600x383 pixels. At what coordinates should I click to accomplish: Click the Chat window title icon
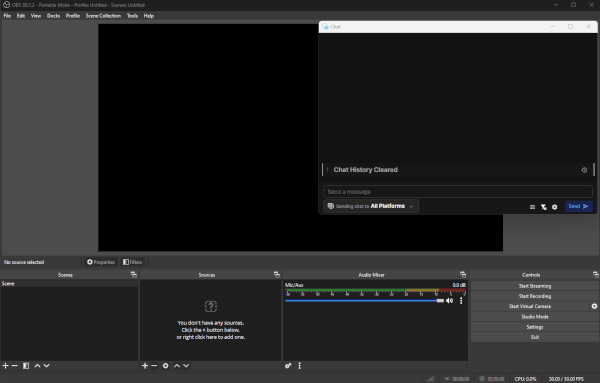point(325,27)
